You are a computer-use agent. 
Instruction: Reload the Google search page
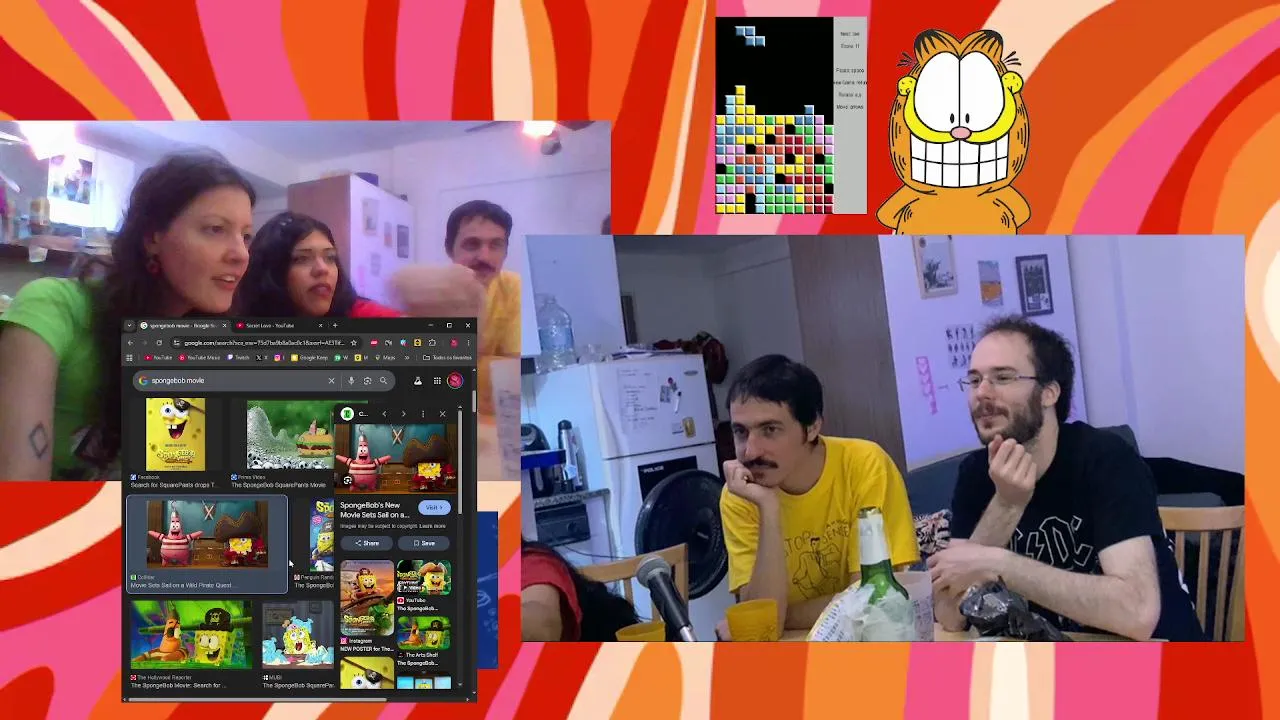tap(159, 343)
